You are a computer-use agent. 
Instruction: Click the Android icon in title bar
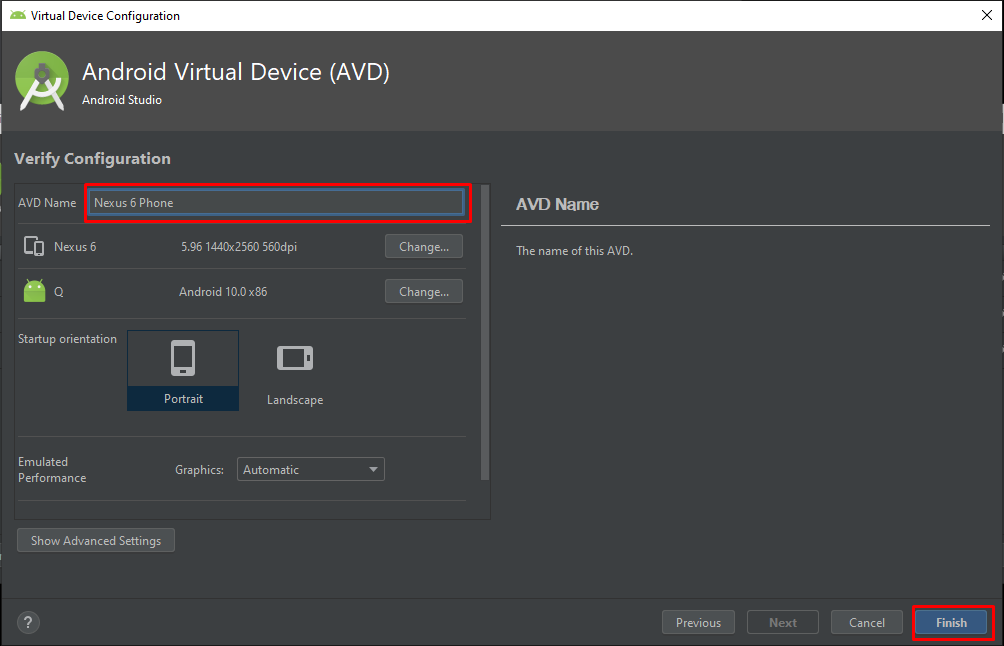17,16
